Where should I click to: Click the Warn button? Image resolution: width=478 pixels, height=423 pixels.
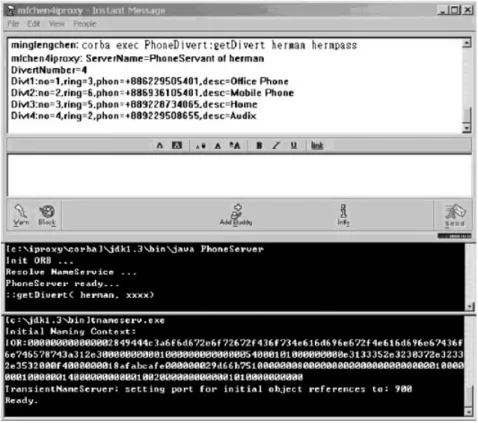pos(21,215)
